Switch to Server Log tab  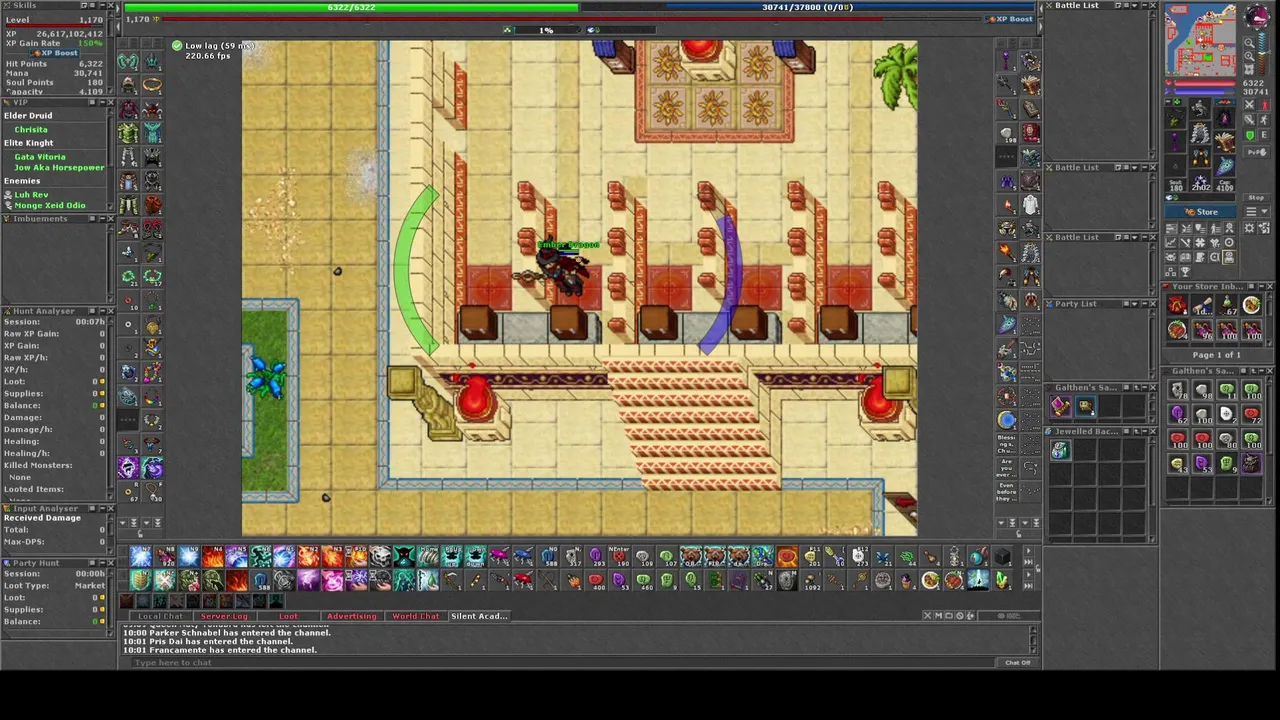[223, 616]
